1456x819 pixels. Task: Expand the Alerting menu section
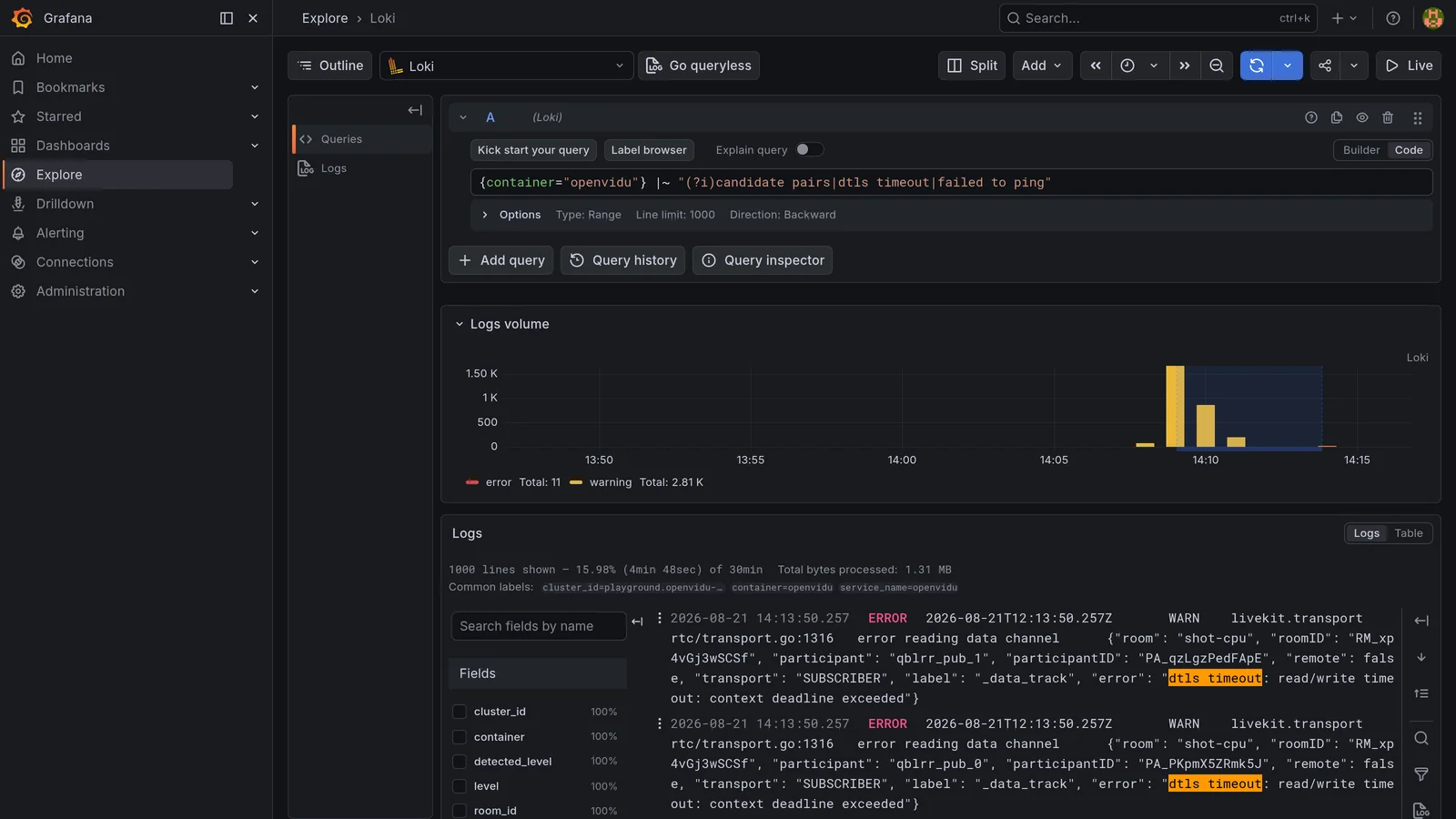(255, 233)
